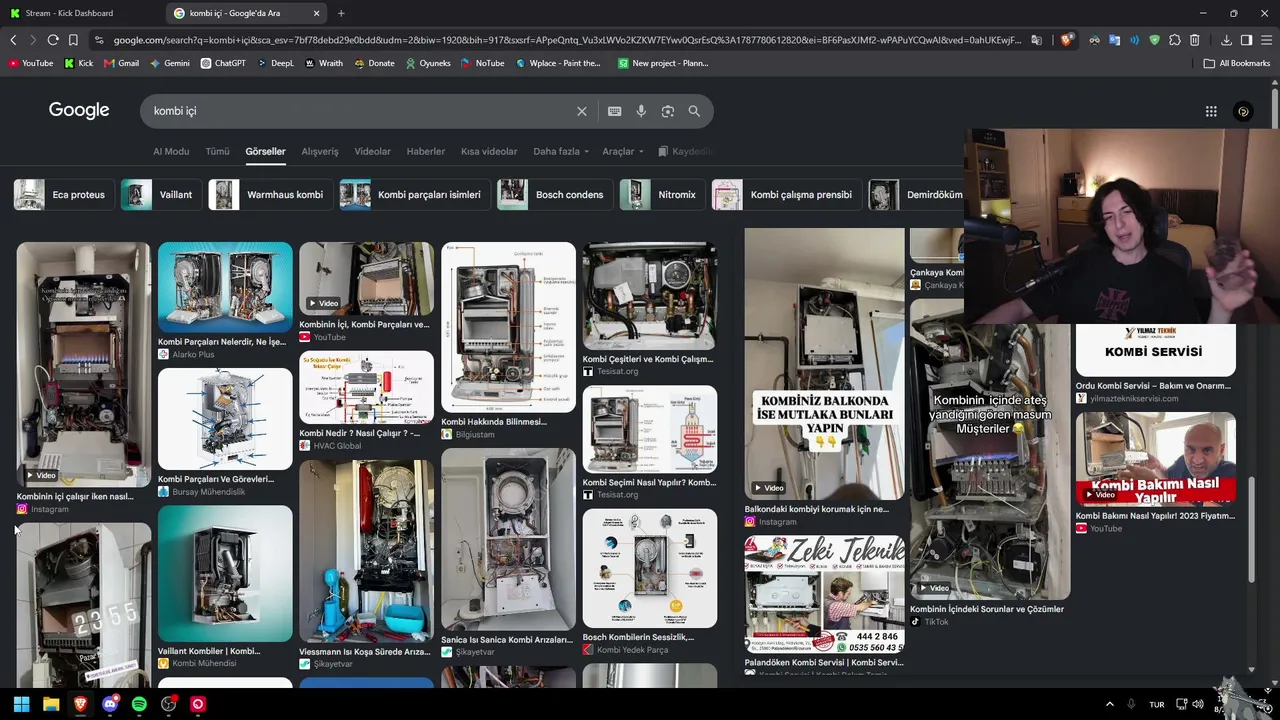This screenshot has width=1280, height=720.
Task: Filter images by "Kombi parçaları isimleri" chip
Action: (413, 195)
